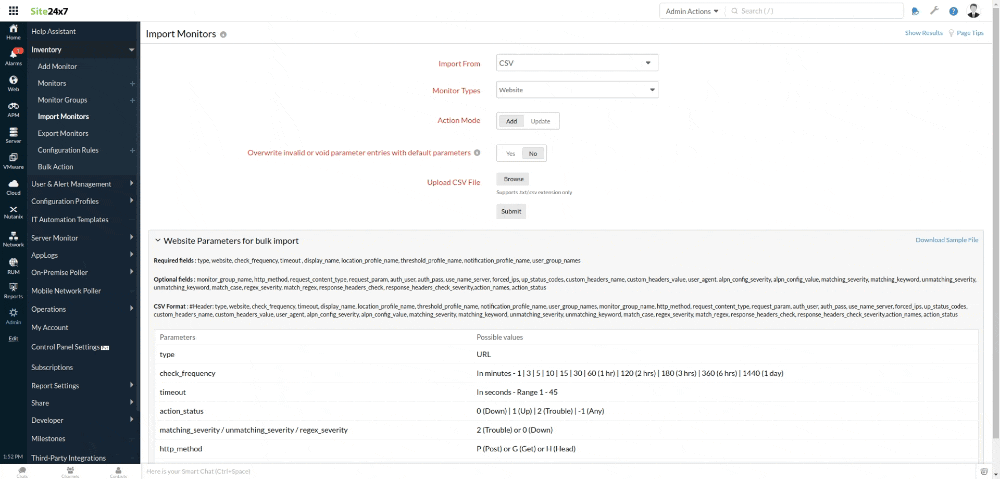The height and width of the screenshot is (479, 1000).
Task: Choose Yes for overwrite invalid parameters
Action: click(x=510, y=153)
